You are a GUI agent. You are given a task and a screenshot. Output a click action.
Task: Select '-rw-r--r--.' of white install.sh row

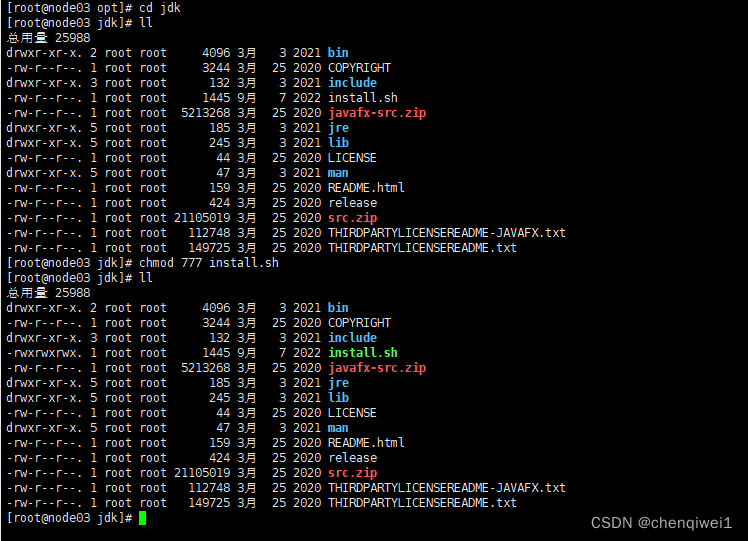tap(44, 98)
